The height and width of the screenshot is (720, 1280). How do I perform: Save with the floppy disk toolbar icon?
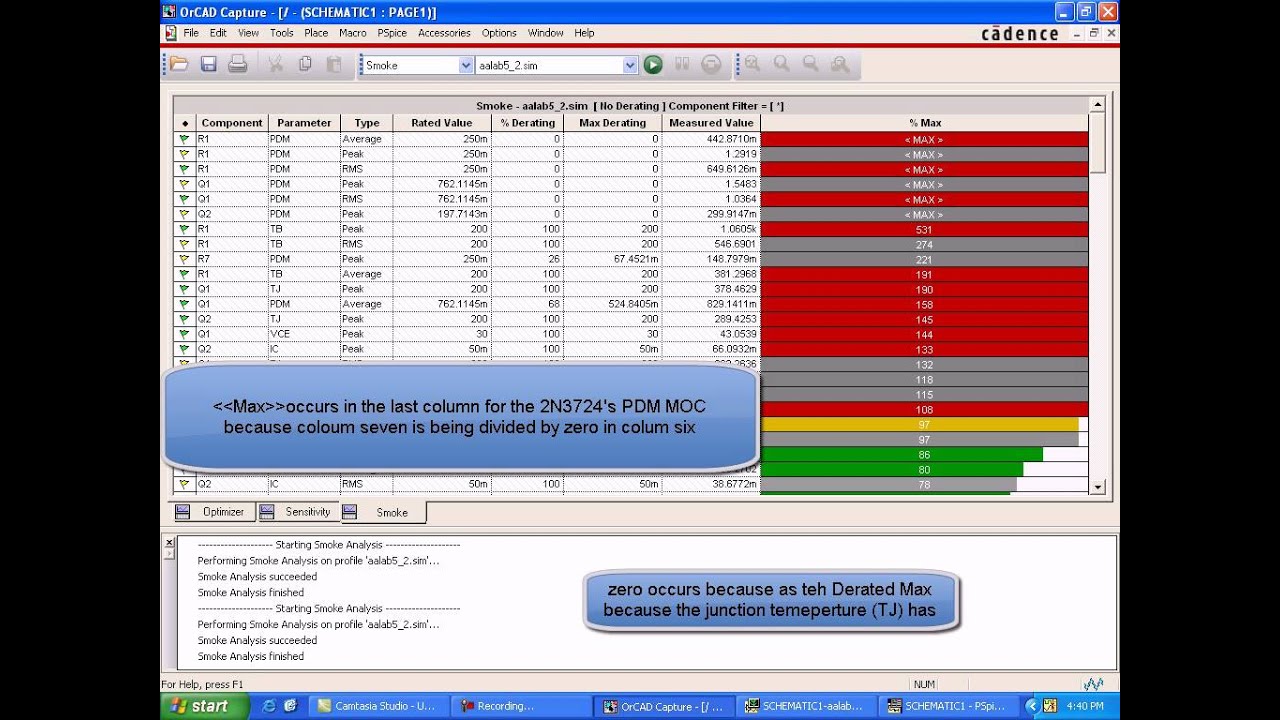(209, 64)
